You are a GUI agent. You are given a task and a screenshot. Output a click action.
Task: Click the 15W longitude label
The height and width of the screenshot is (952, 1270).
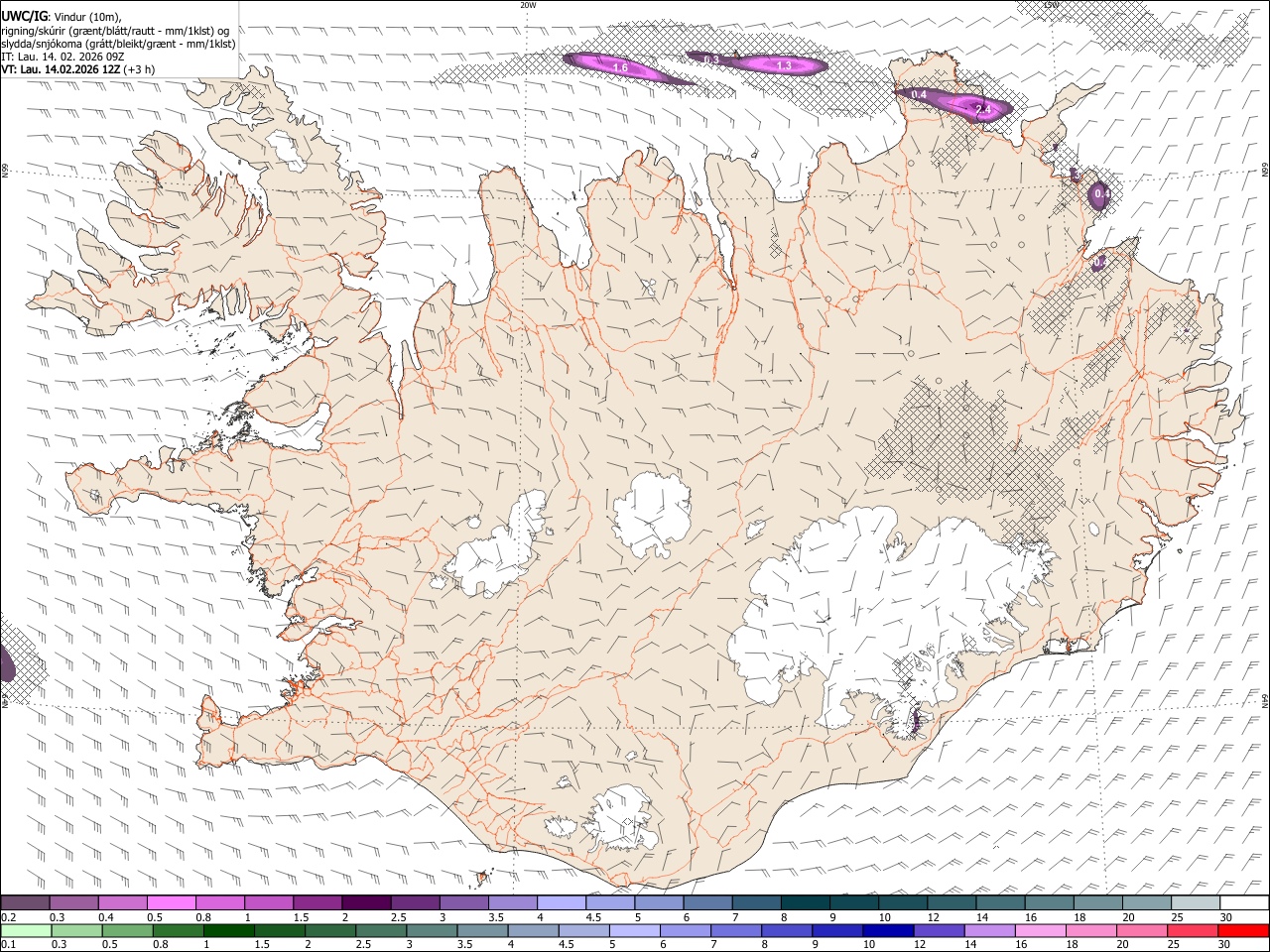click(x=1052, y=5)
